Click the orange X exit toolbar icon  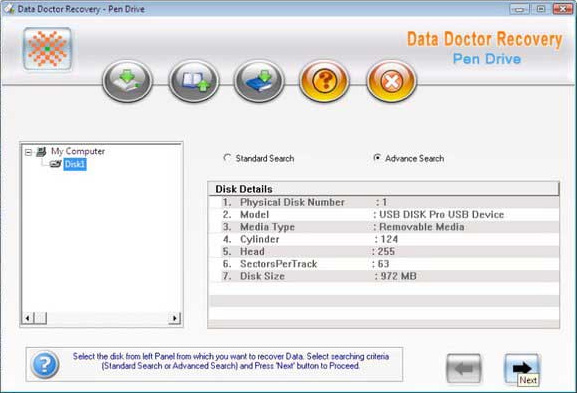(x=391, y=81)
